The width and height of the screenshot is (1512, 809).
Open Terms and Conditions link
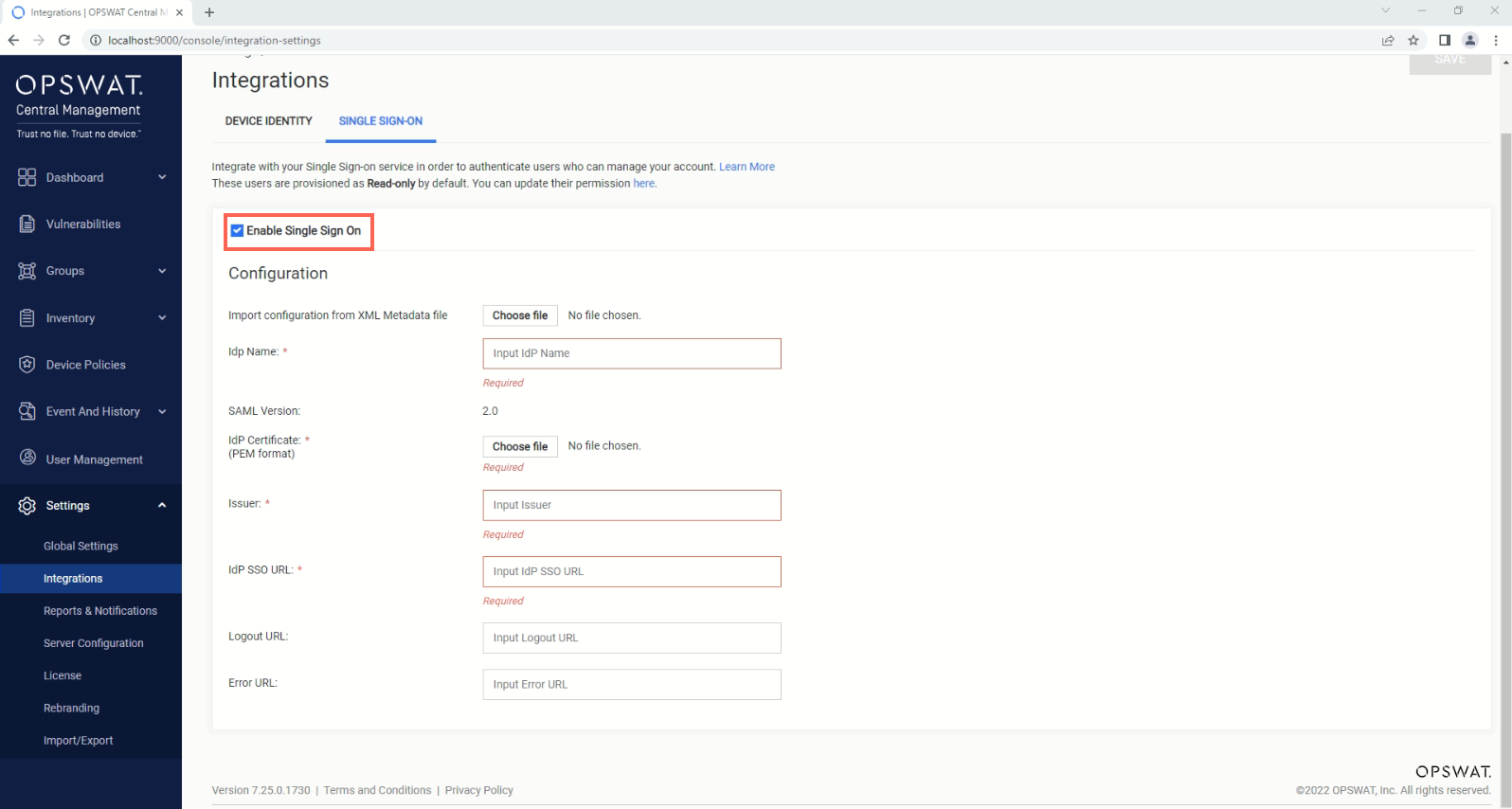377,790
